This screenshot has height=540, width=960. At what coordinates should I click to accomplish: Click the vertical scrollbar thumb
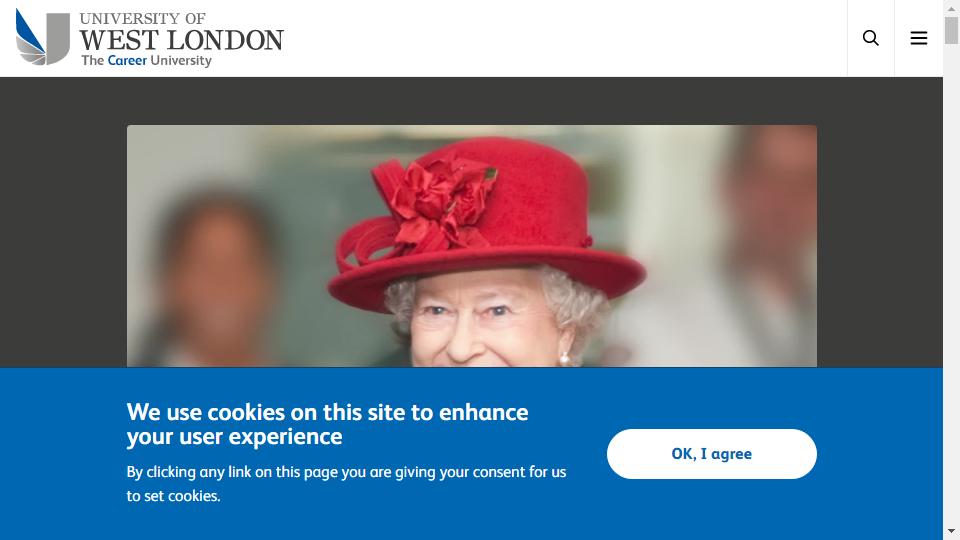[x=951, y=31]
